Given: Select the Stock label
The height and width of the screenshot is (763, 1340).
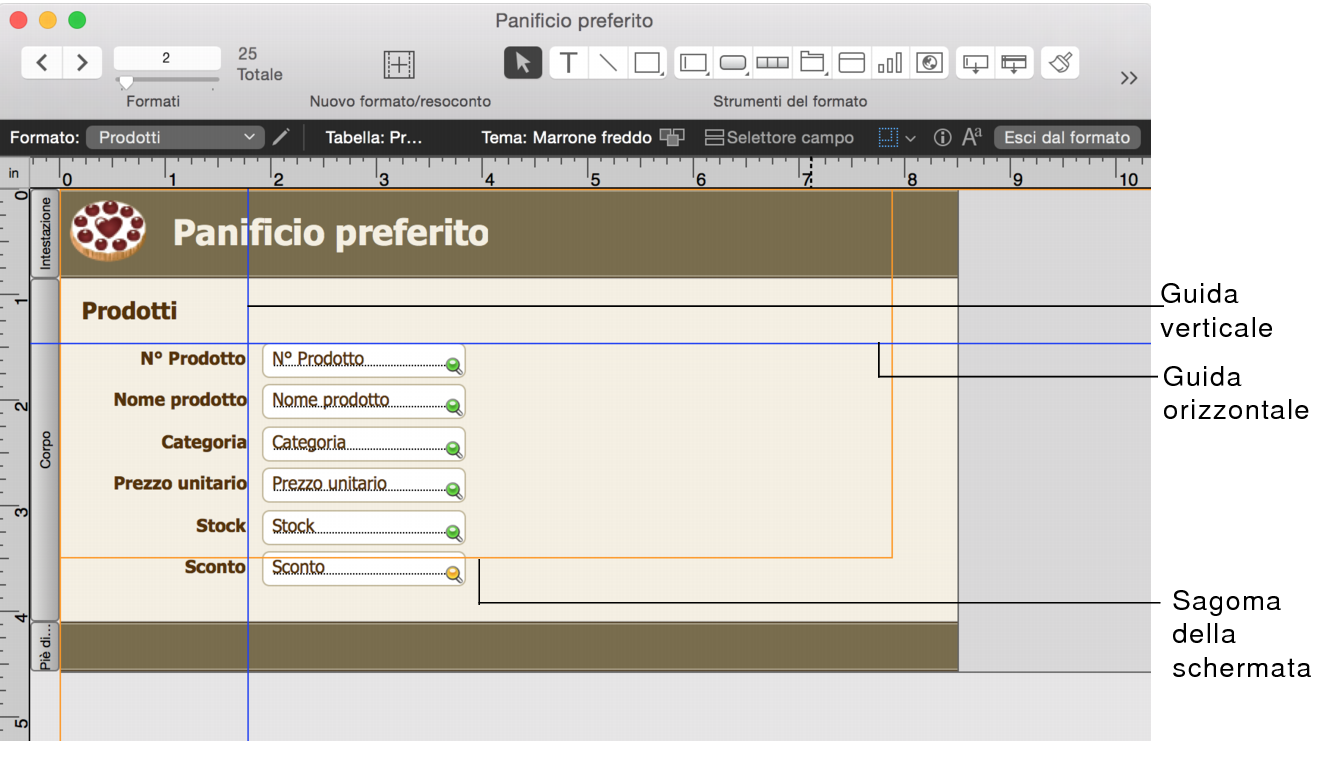Looking at the screenshot, I should pyautogui.click(x=221, y=525).
